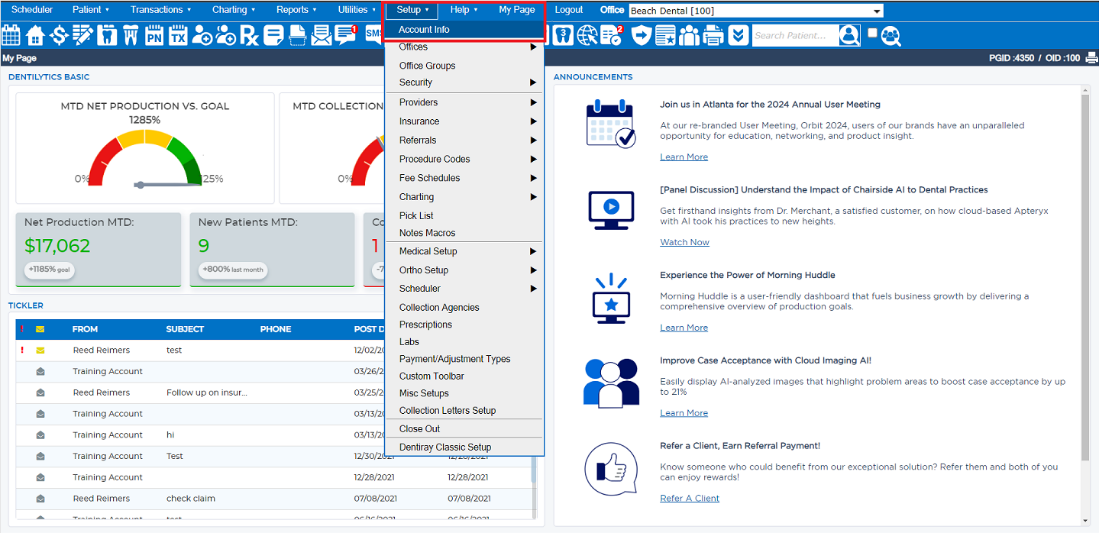Click Learn More under Cloud Imaging AI
The image size is (1099, 533).
(x=683, y=413)
